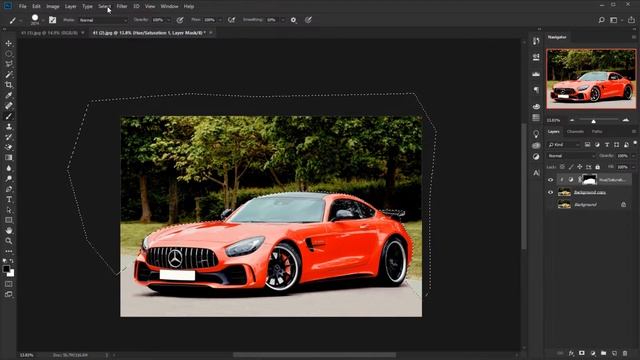The width and height of the screenshot is (640, 360).
Task: Select the Hand tool
Action: [x=9, y=231]
